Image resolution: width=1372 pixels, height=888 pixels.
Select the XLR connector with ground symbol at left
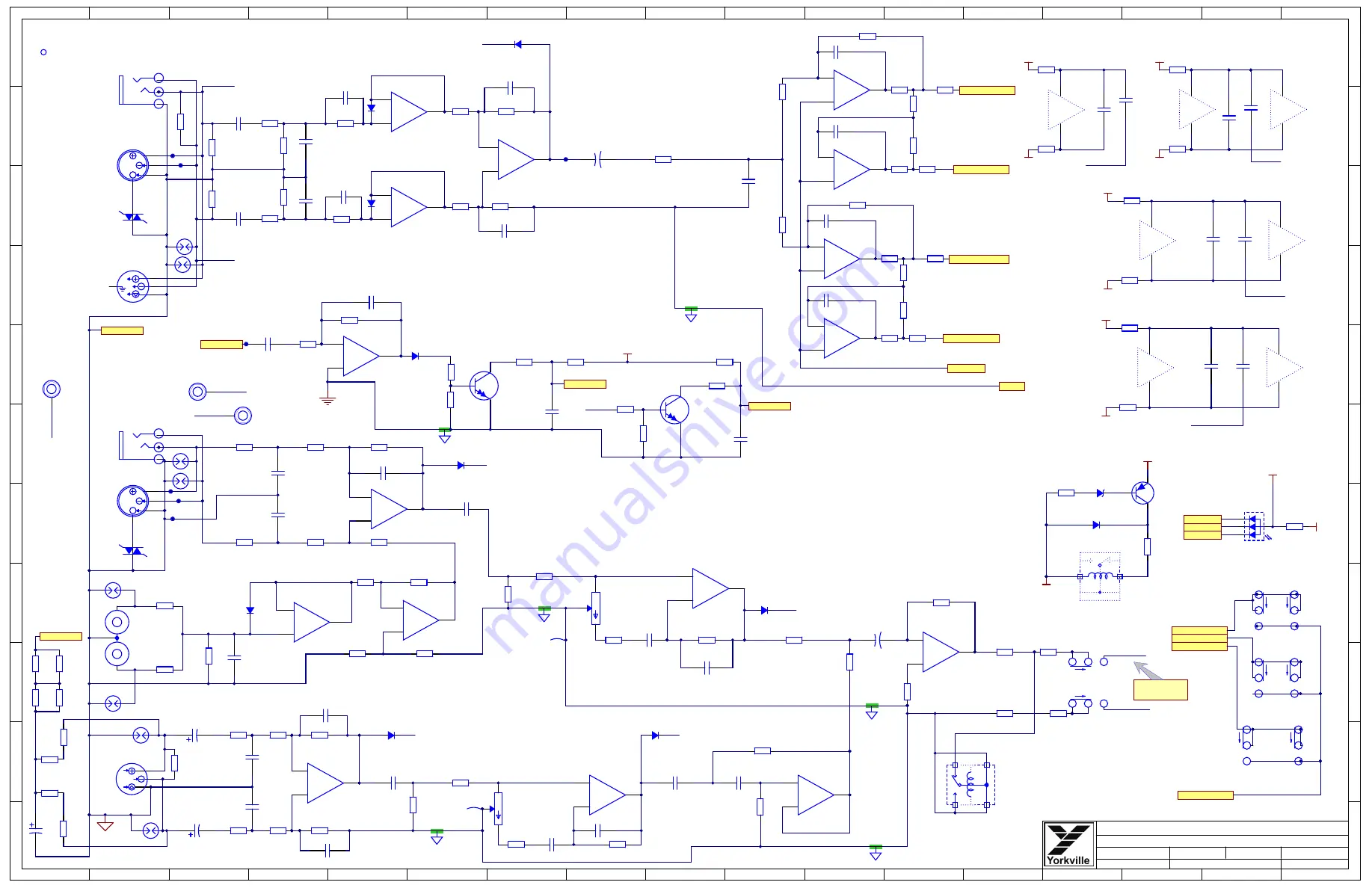click(x=133, y=286)
